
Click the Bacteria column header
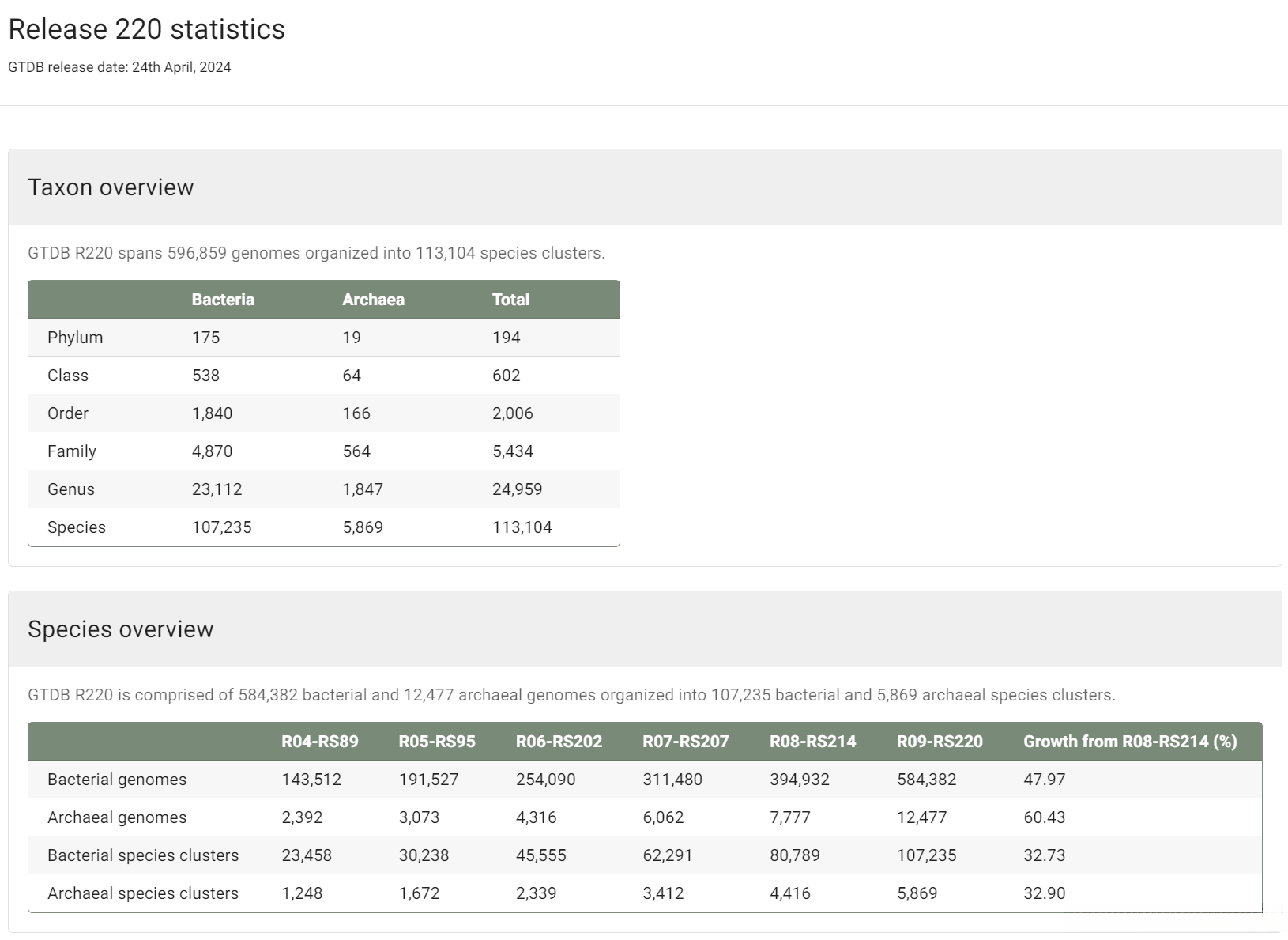click(223, 300)
